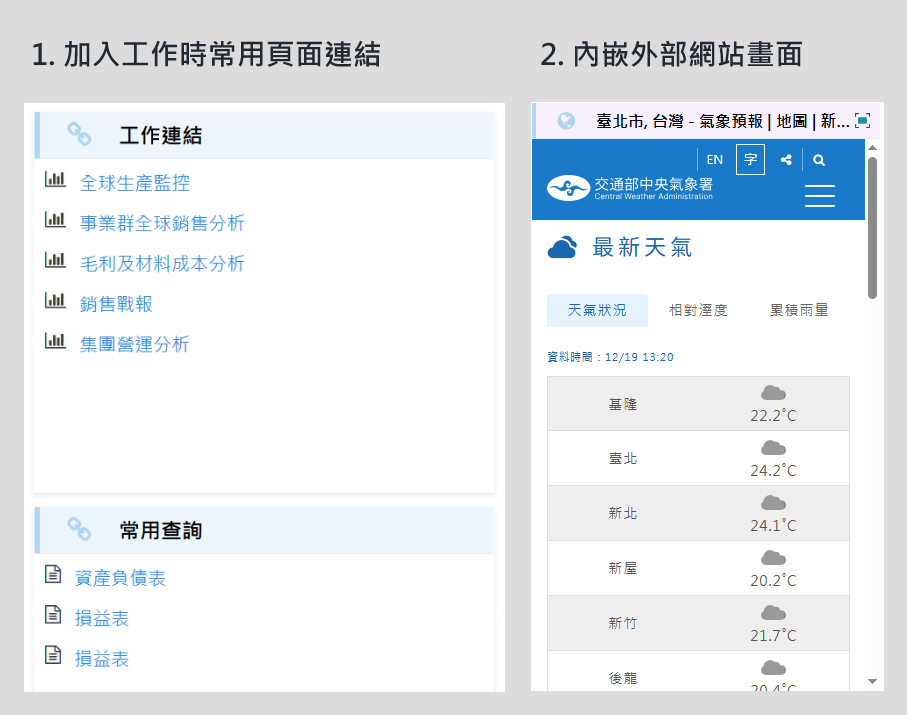Open the share icon in the weather header
907x715 pixels.
tap(786, 160)
